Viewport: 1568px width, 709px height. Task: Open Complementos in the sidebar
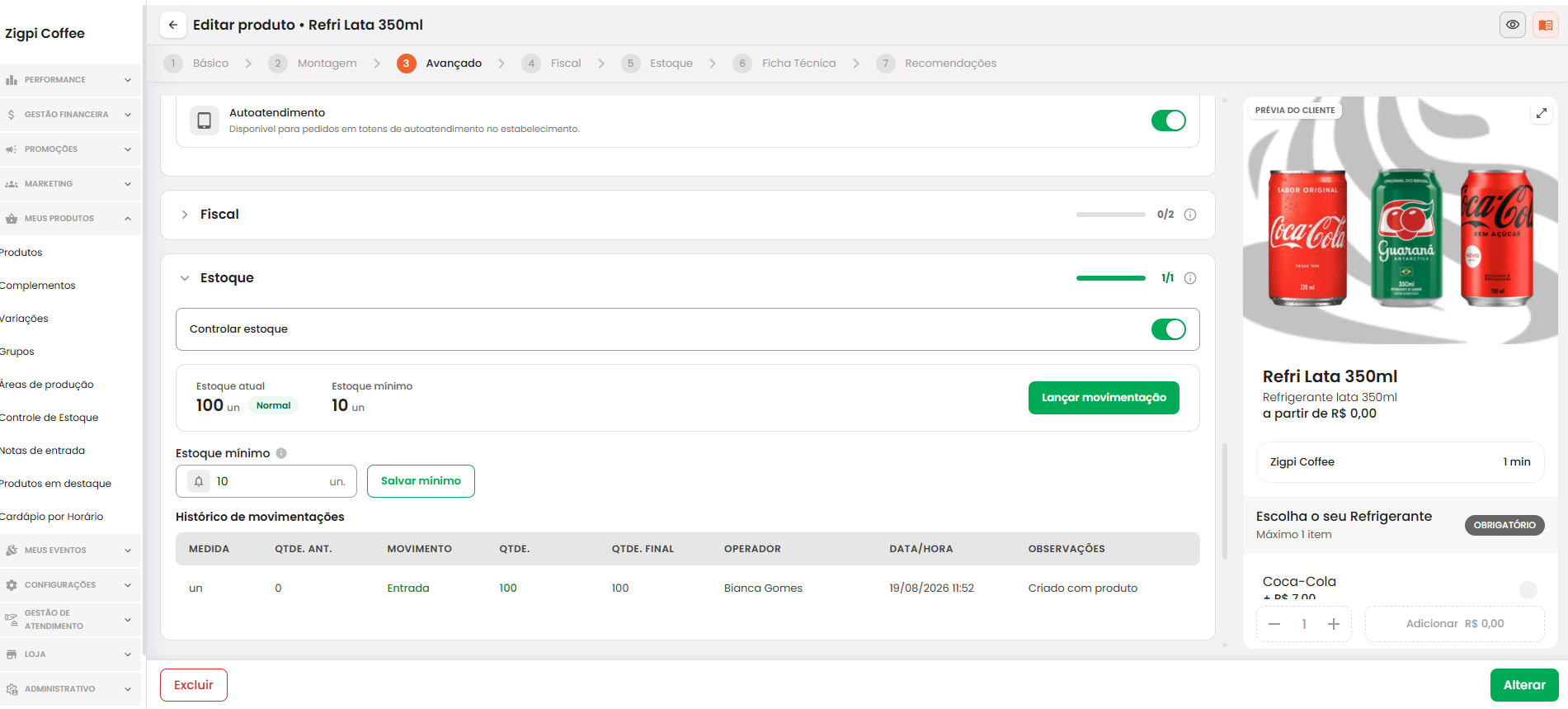[38, 286]
